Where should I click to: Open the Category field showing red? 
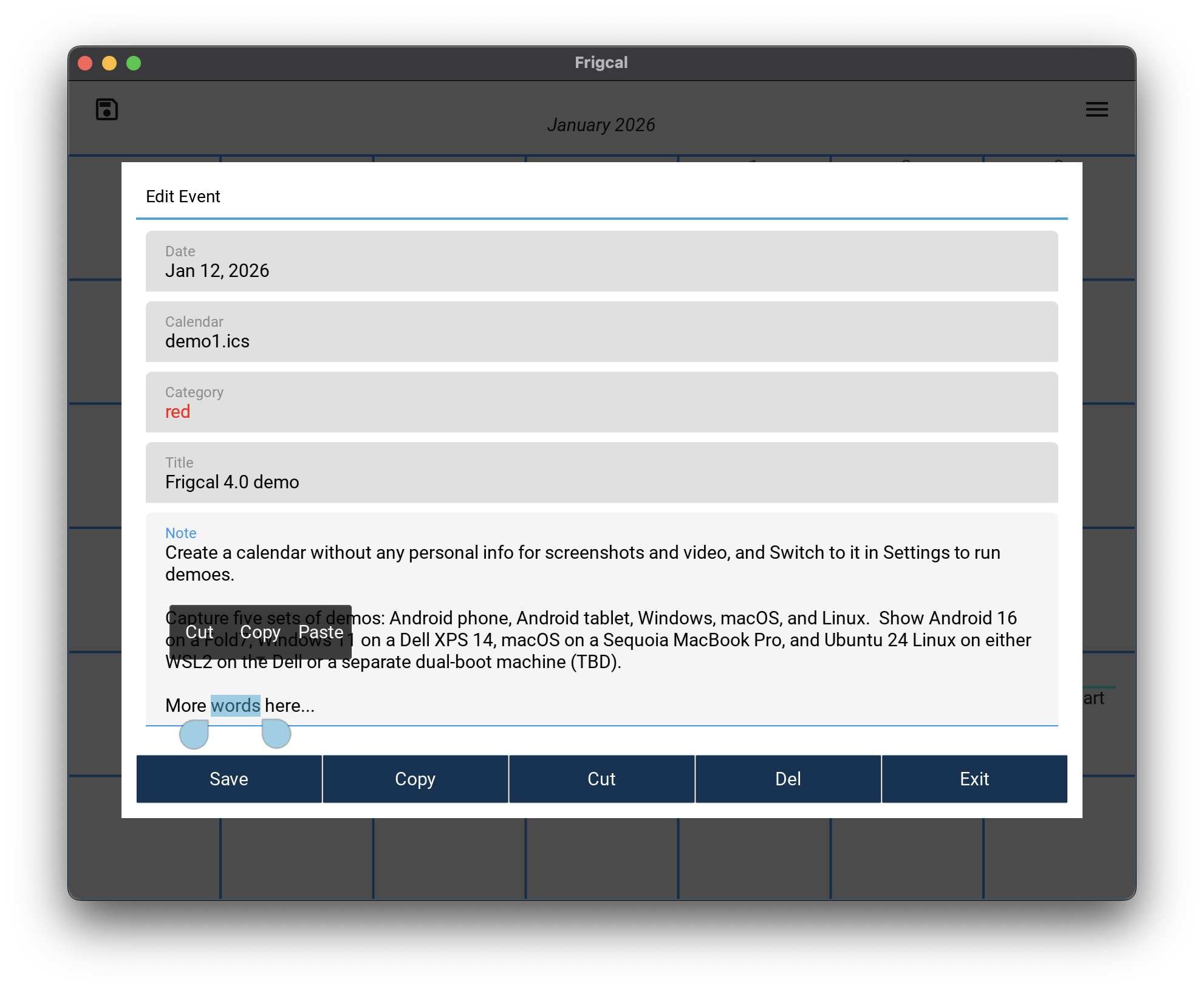tap(601, 402)
